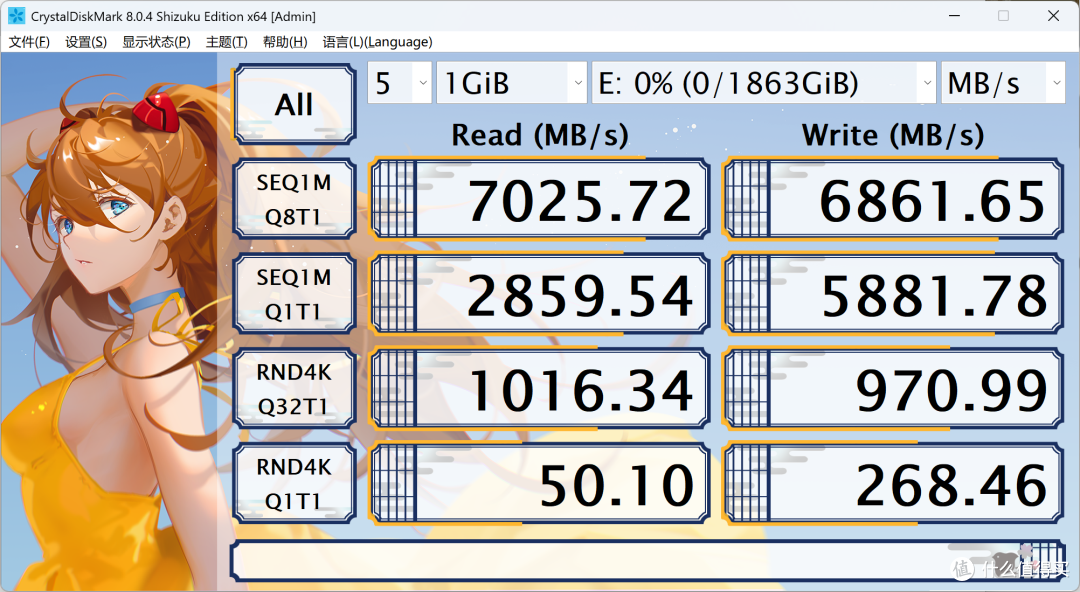
Task: Open the 主题(T) menu
Action: 227,42
